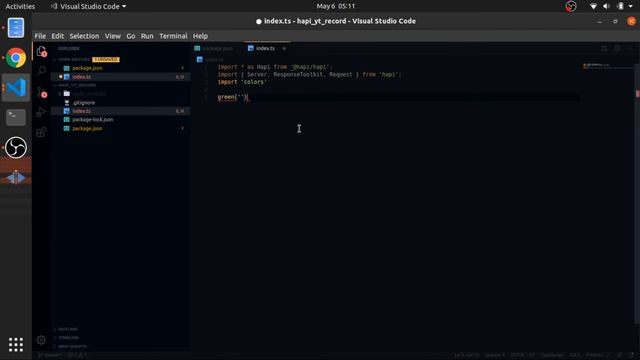Open the Edit menu

tap(58, 36)
